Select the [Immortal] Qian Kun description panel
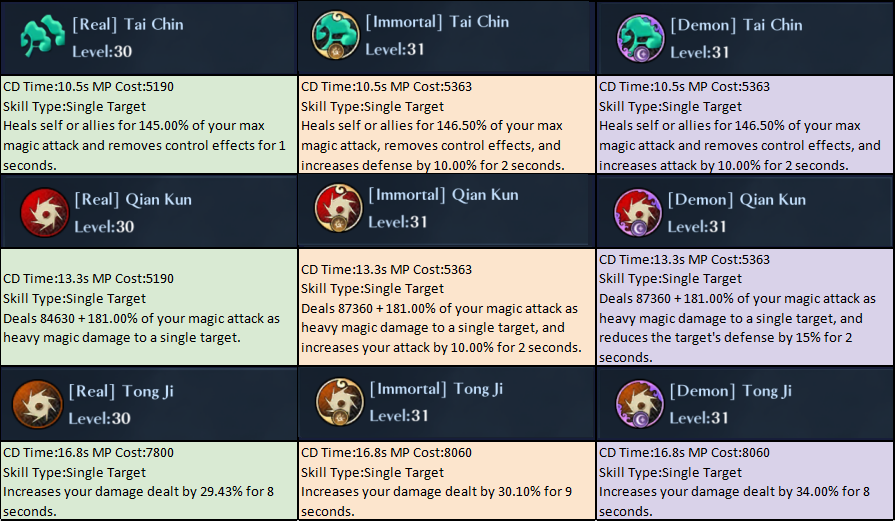Viewport: 895px width, 521px height. coord(446,308)
